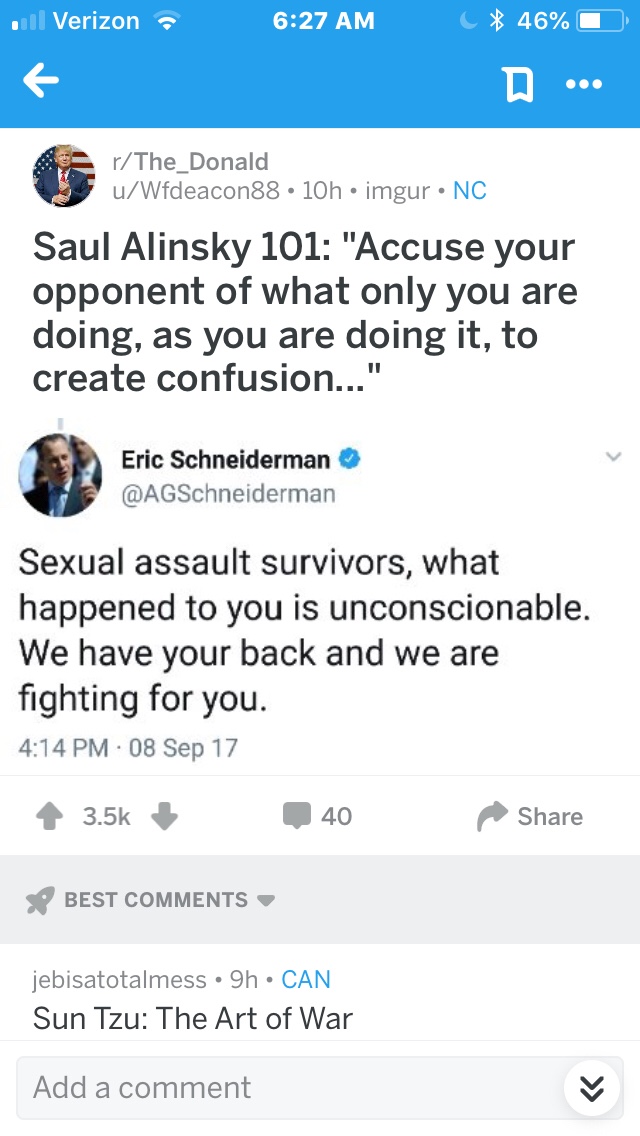Open comments via the speech bubble icon
640x1136 pixels.
pyautogui.click(x=297, y=817)
